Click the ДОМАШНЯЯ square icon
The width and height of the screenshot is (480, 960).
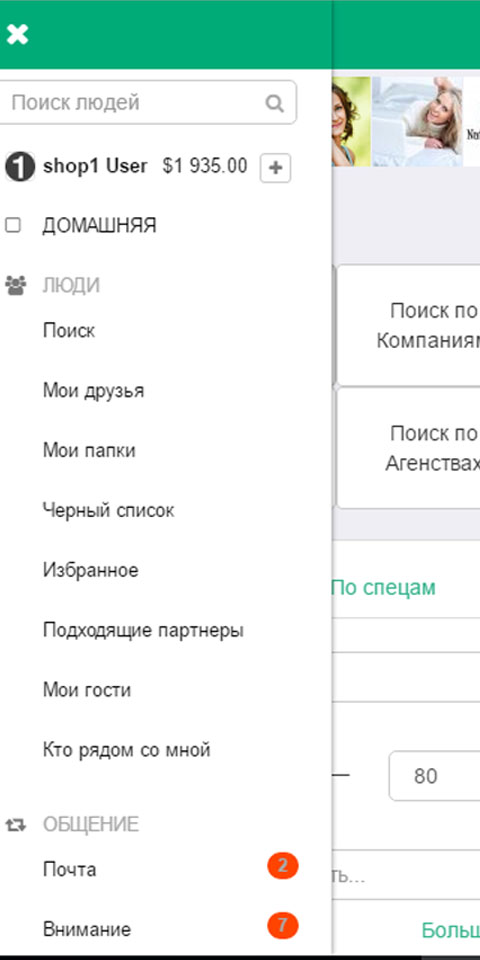[x=13, y=226]
